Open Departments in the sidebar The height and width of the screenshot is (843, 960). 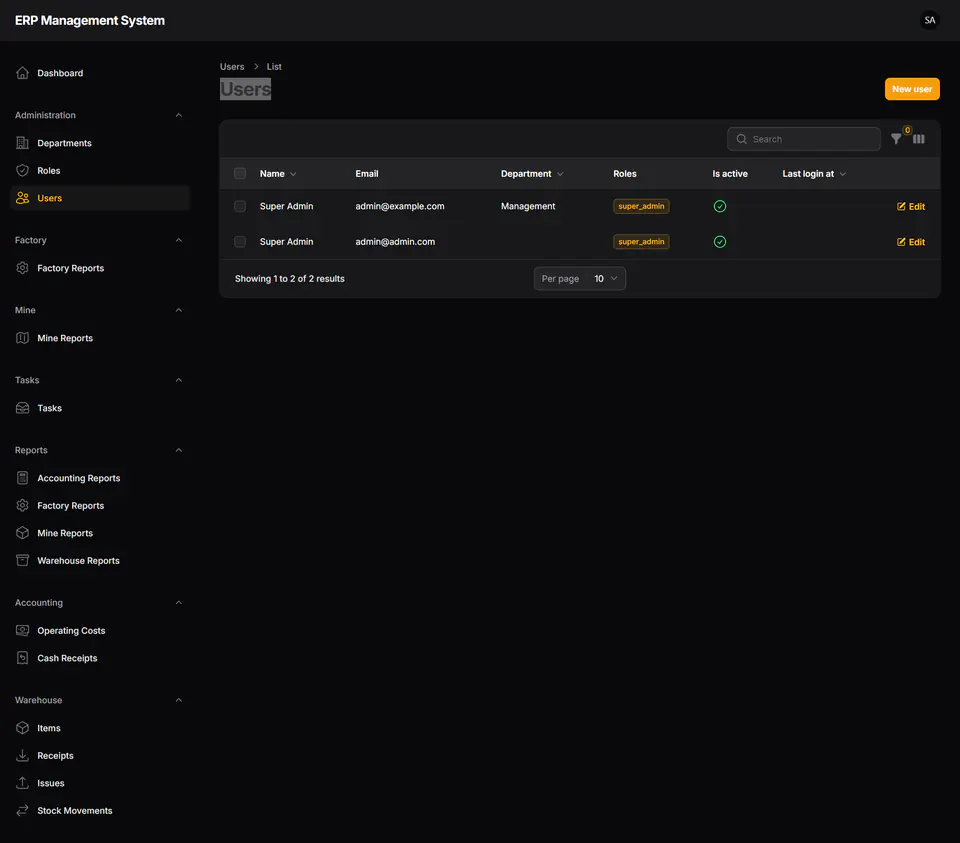[100, 143]
